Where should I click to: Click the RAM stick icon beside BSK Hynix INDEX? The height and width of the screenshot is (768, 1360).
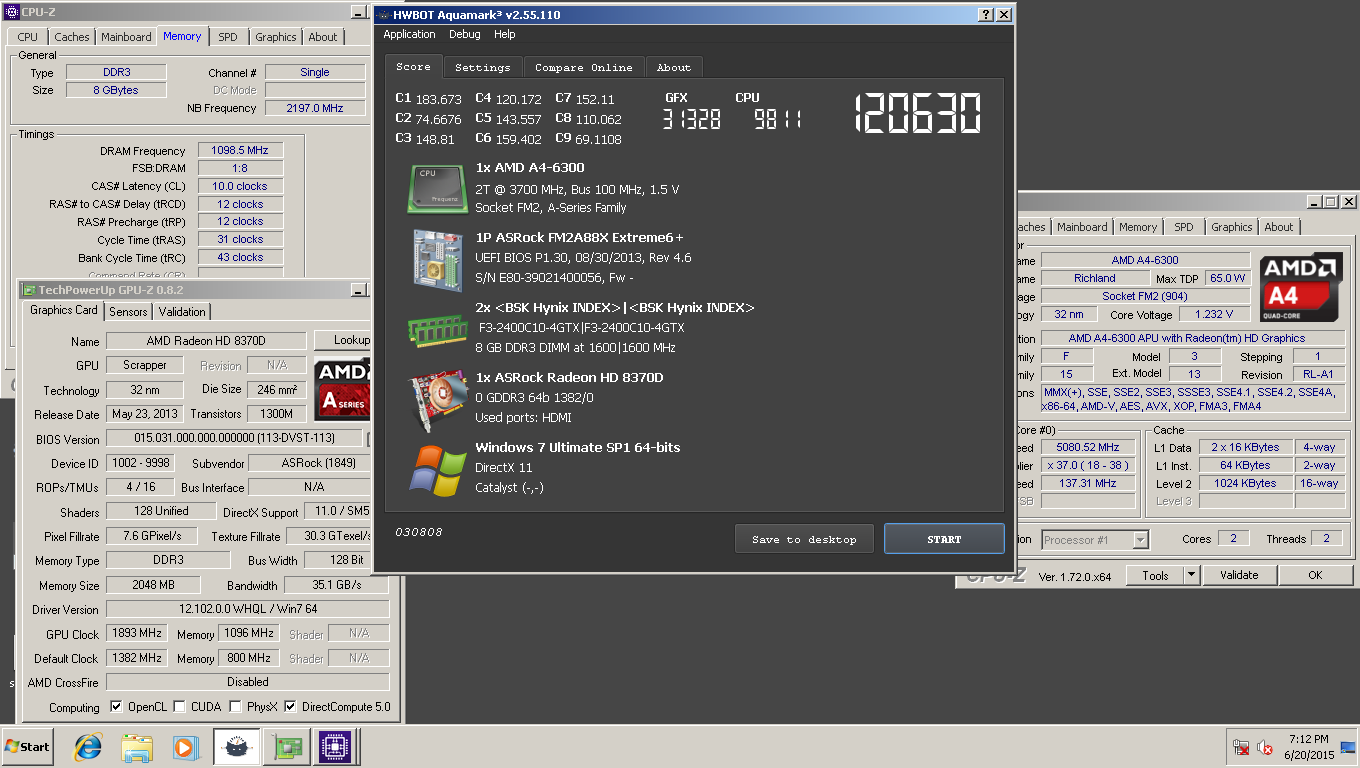[x=437, y=329]
